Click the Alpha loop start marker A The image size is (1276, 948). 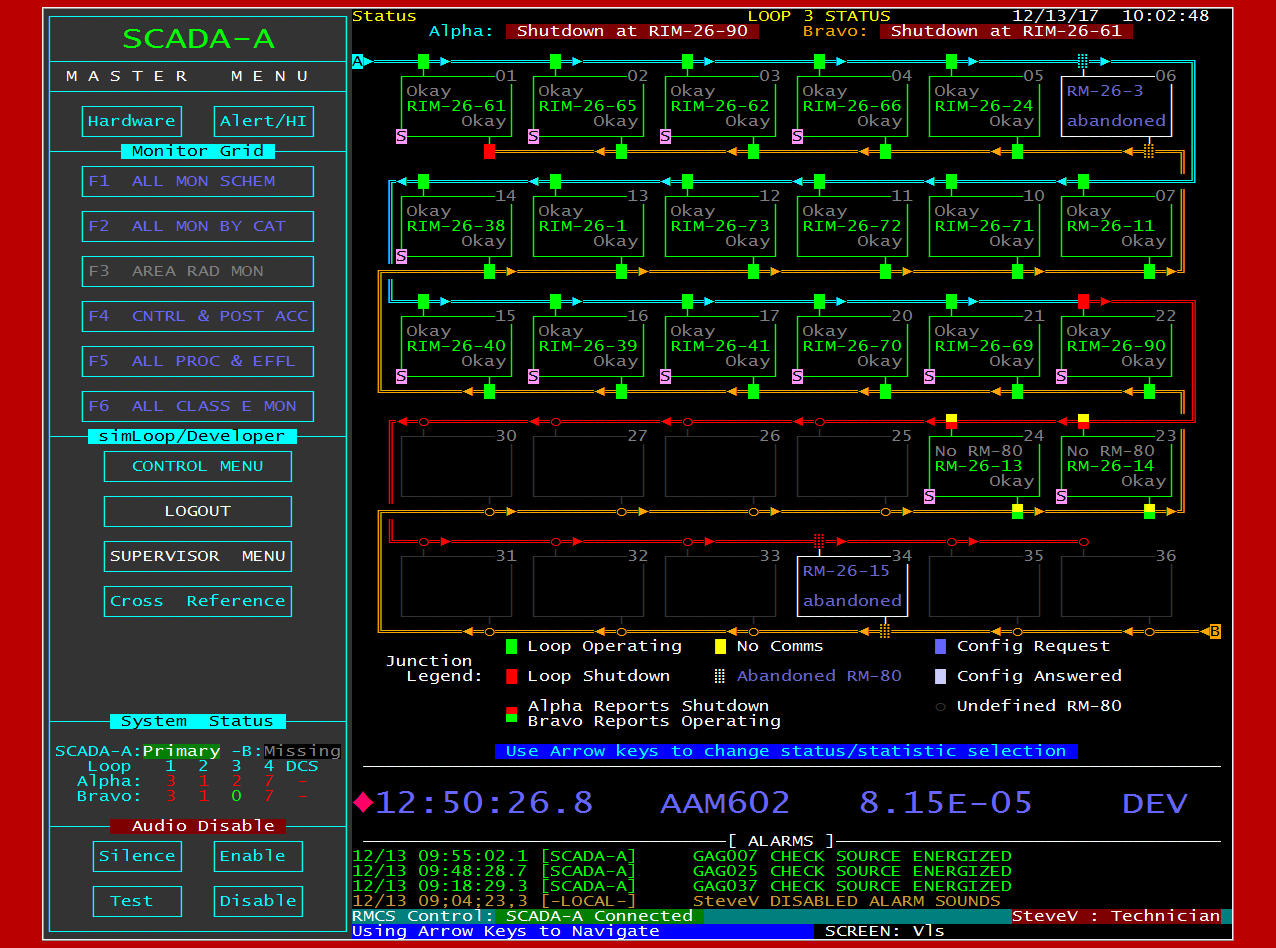pos(357,61)
